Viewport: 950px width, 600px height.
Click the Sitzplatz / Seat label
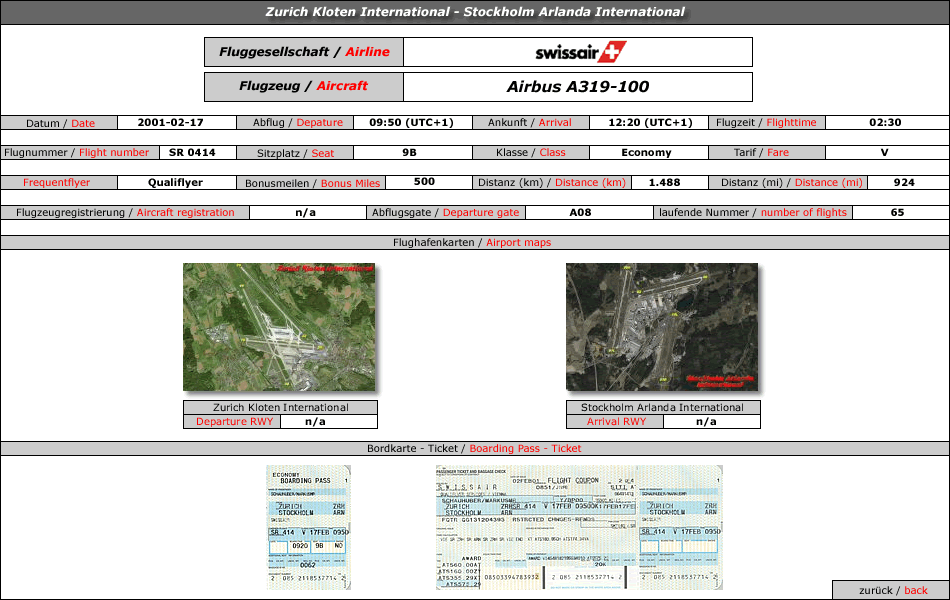point(295,153)
